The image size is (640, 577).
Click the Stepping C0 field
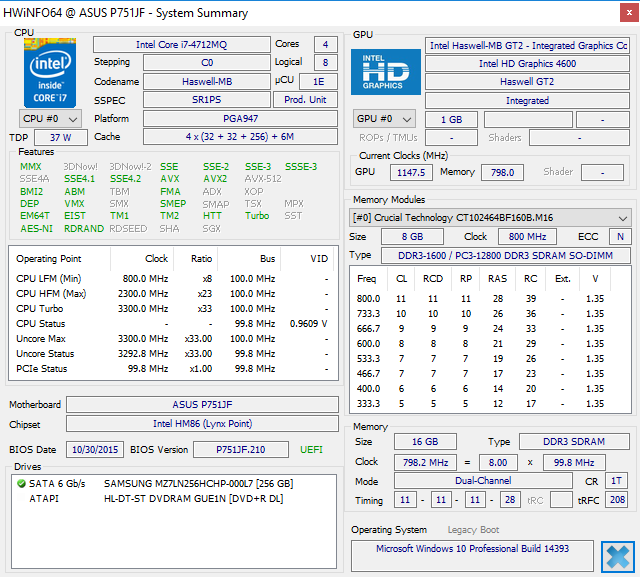[x=207, y=63]
